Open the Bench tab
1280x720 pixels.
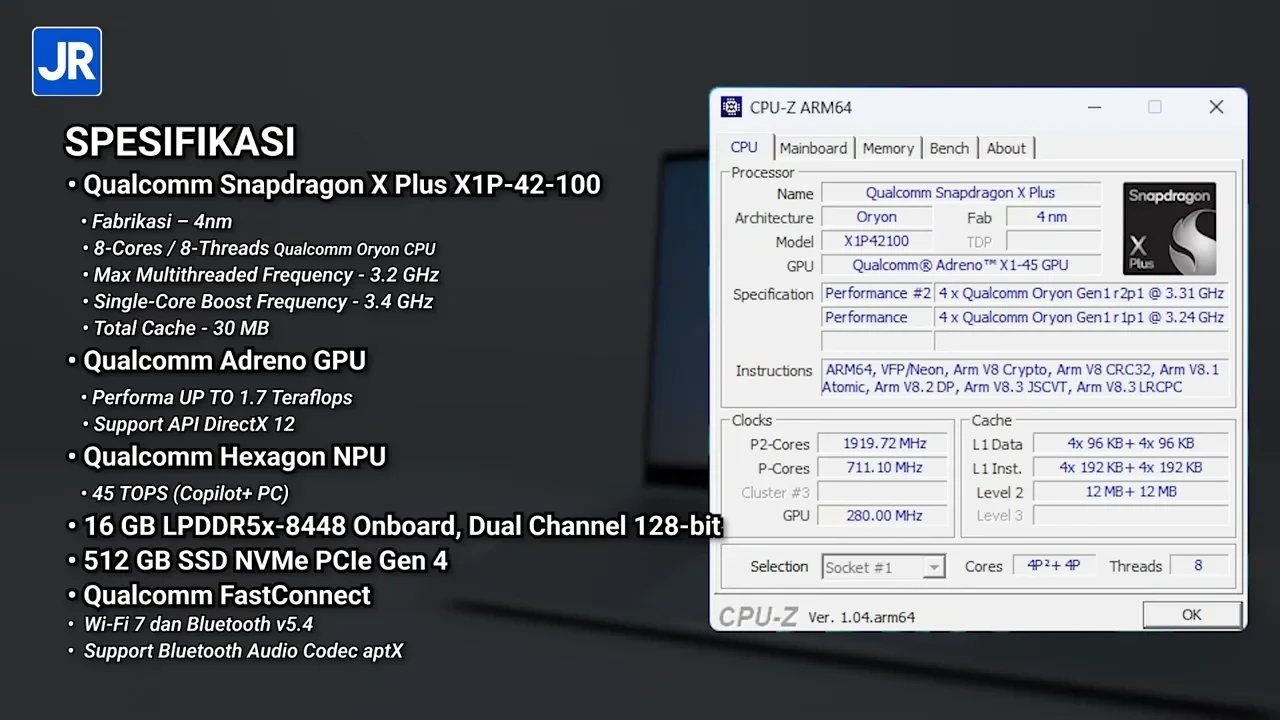[x=949, y=148]
